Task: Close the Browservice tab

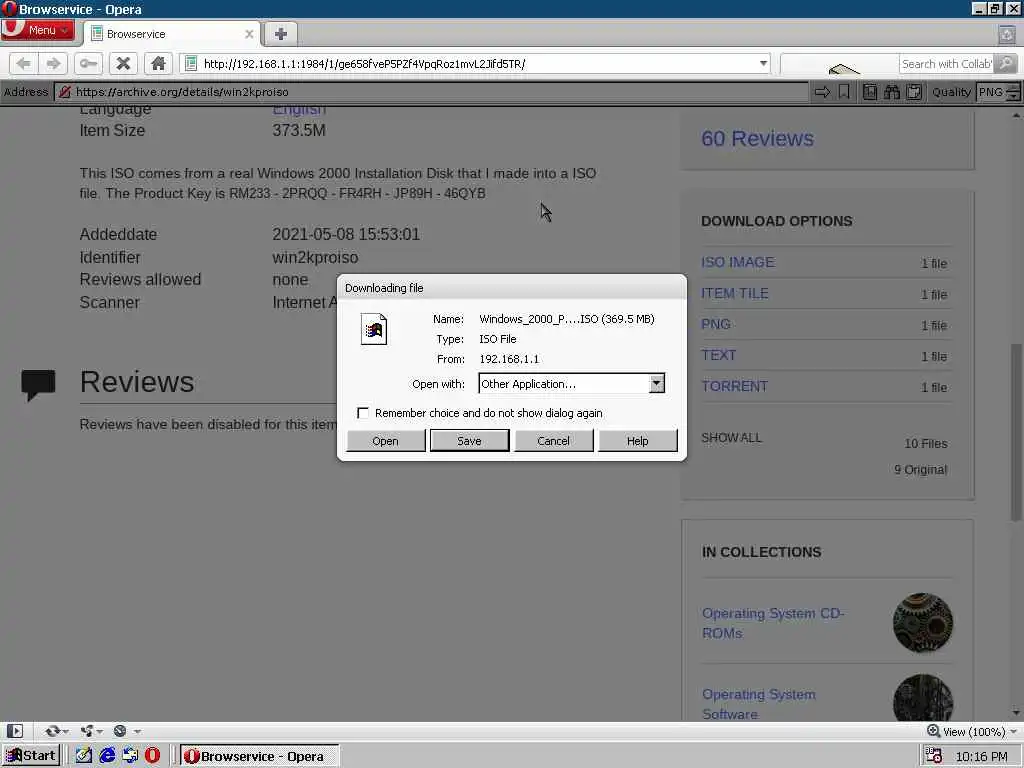Action: coord(249,34)
